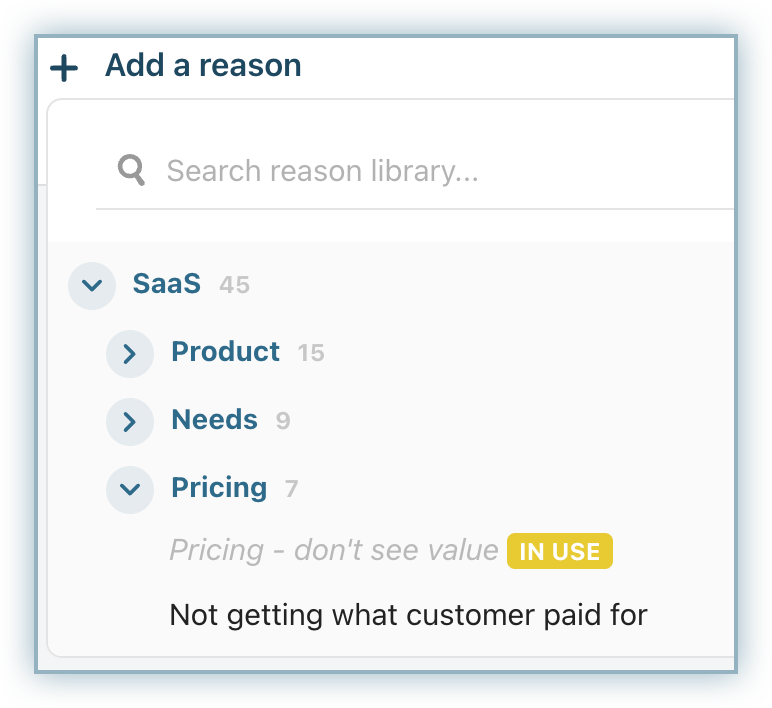Click the greyed "Pricing - don't see value" reason
Viewport: 772px width, 708px height.
pyautogui.click(x=333, y=550)
